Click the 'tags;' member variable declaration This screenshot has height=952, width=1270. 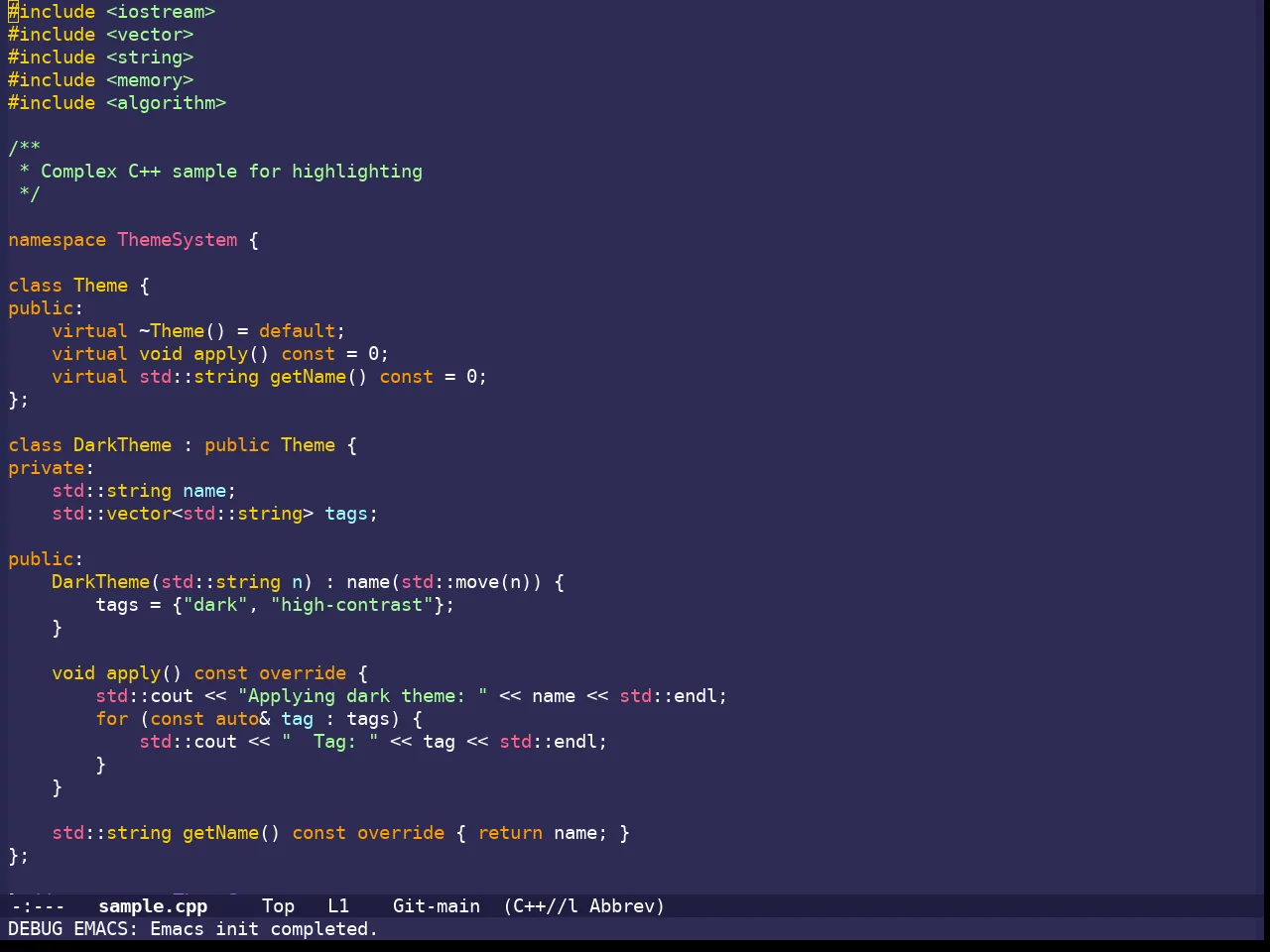click(351, 514)
